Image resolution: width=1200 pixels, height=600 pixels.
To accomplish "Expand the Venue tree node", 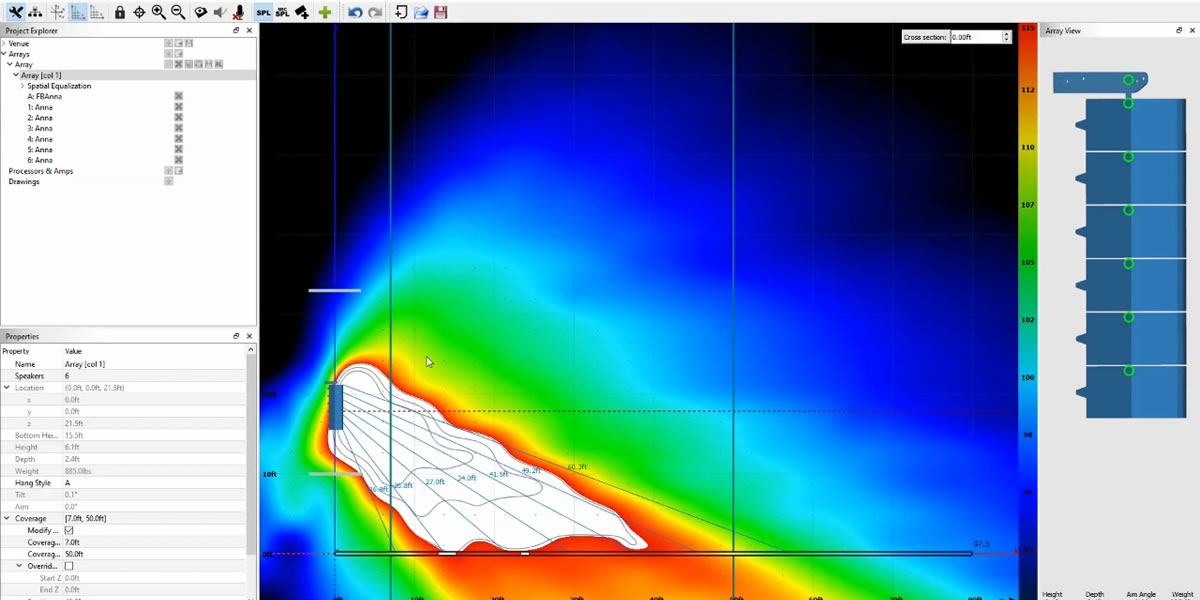I will coord(4,44).
